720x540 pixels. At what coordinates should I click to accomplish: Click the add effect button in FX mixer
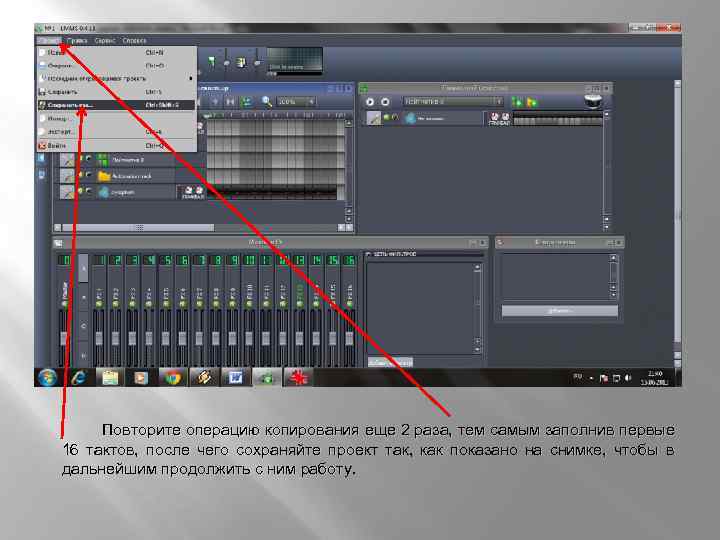click(390, 362)
